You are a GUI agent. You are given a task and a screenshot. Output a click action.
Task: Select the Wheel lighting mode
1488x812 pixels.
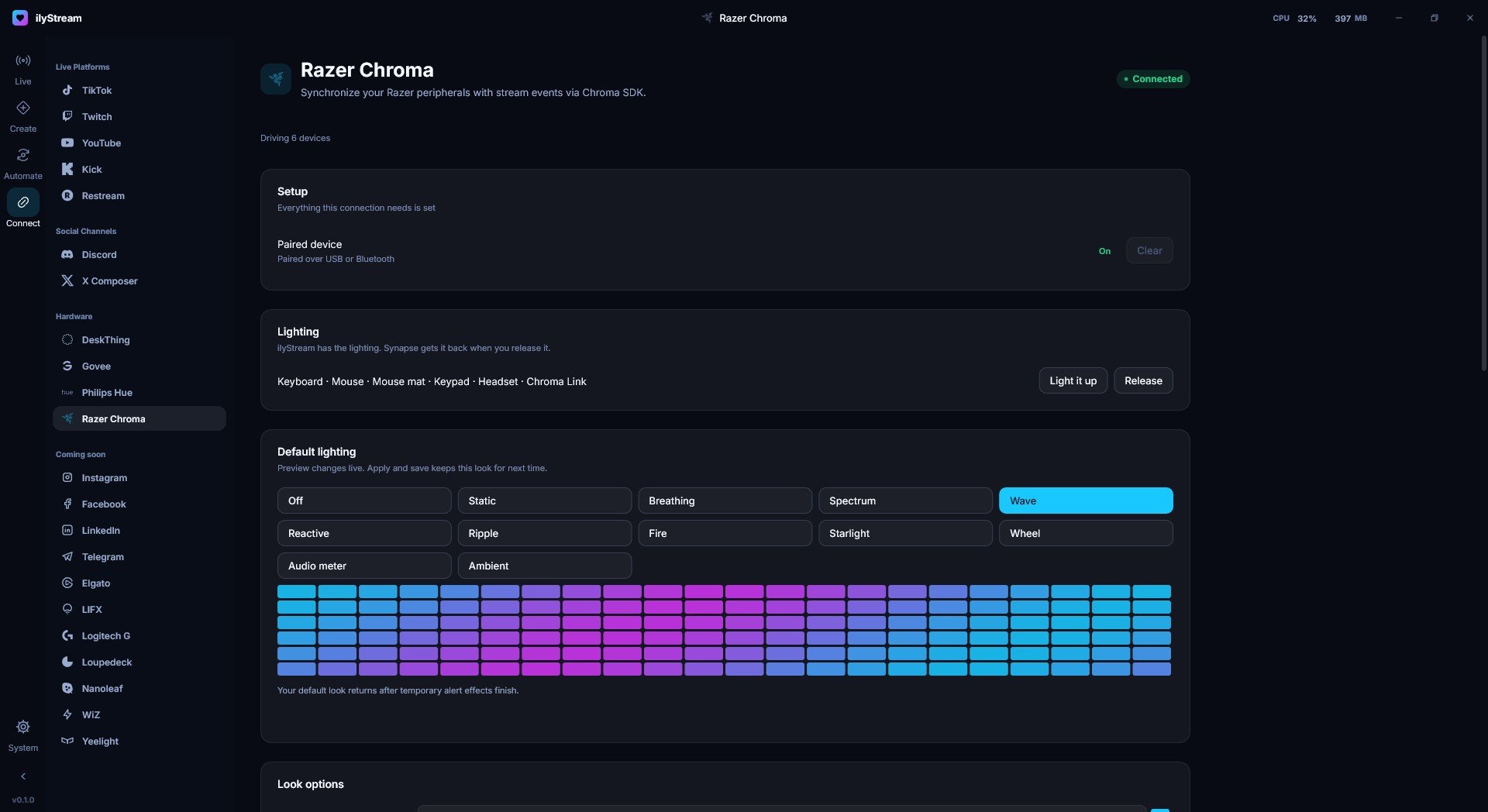1086,533
